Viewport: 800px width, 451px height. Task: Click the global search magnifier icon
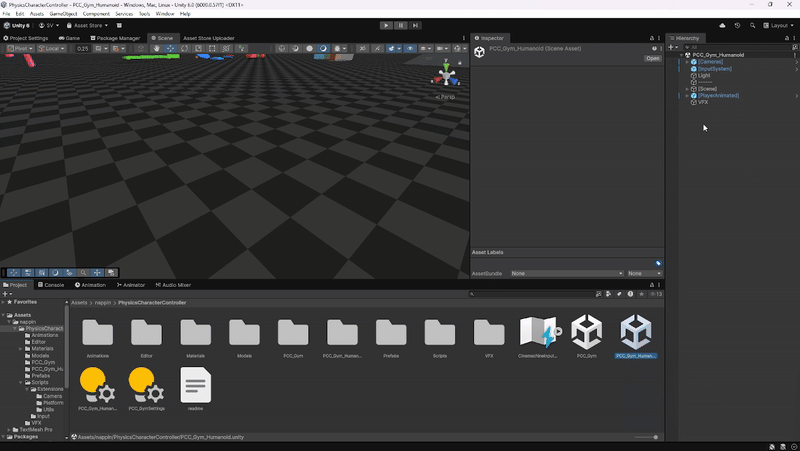pos(752,25)
